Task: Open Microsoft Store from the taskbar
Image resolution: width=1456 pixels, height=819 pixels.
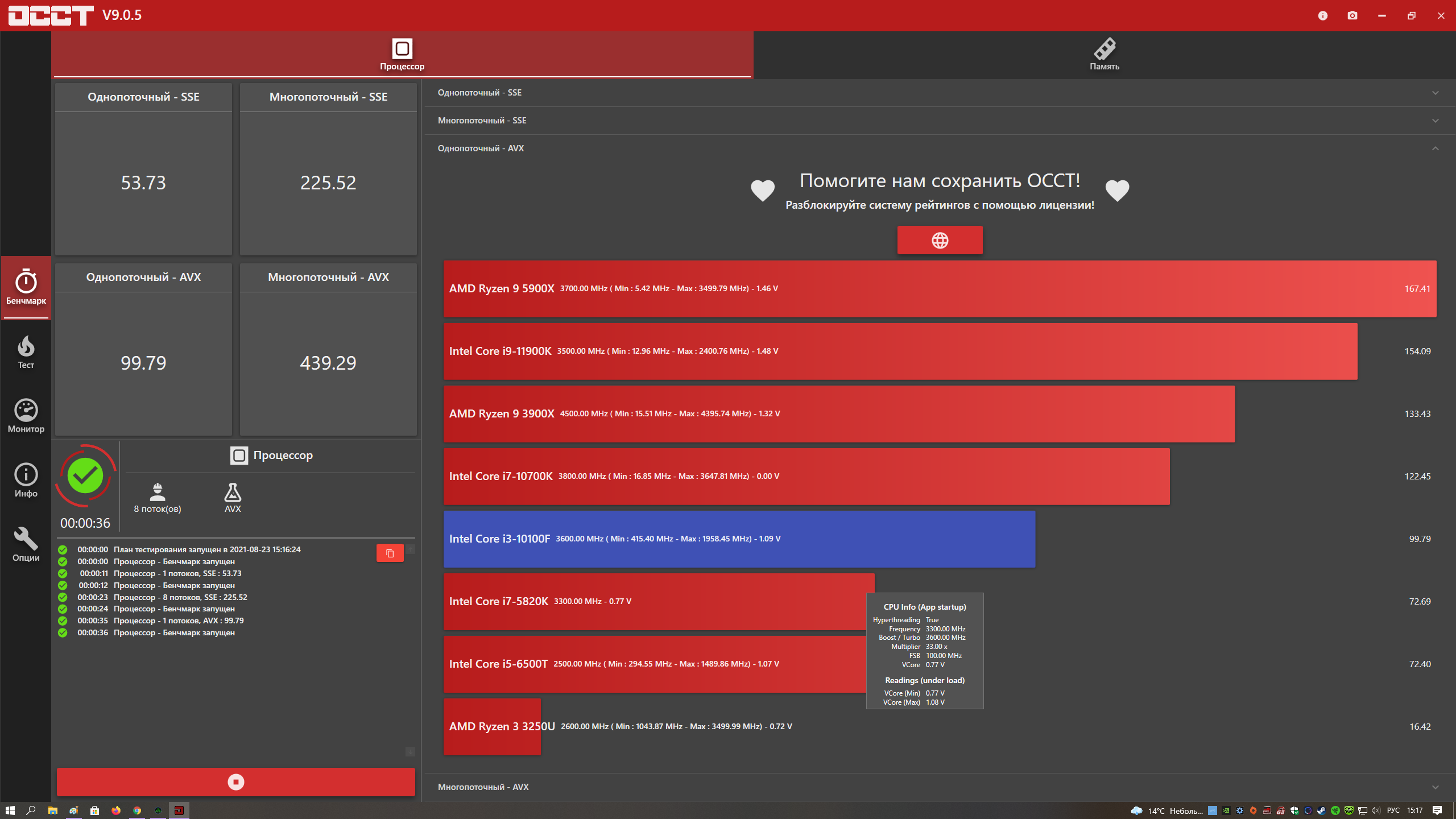Action: 94,810
